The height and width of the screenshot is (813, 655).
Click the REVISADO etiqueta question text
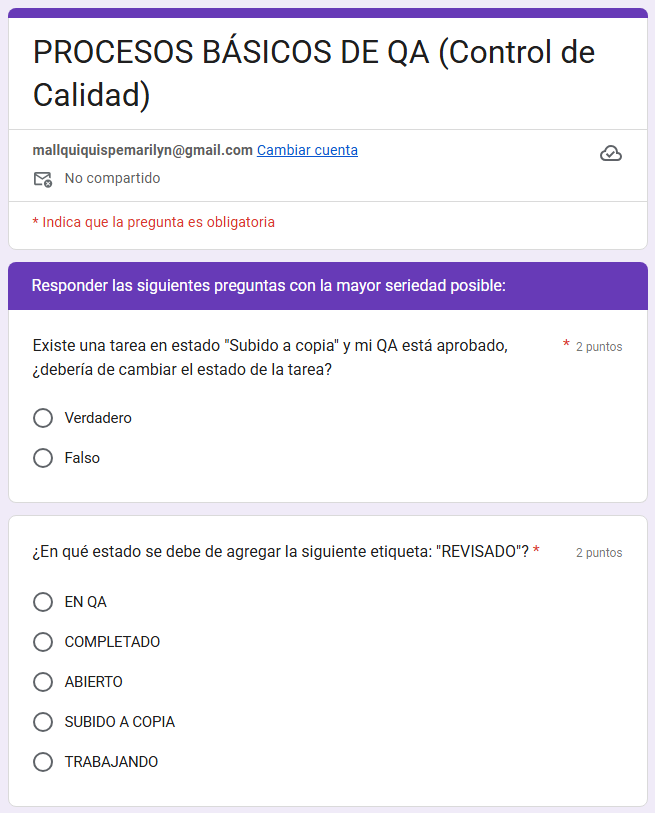[280, 551]
